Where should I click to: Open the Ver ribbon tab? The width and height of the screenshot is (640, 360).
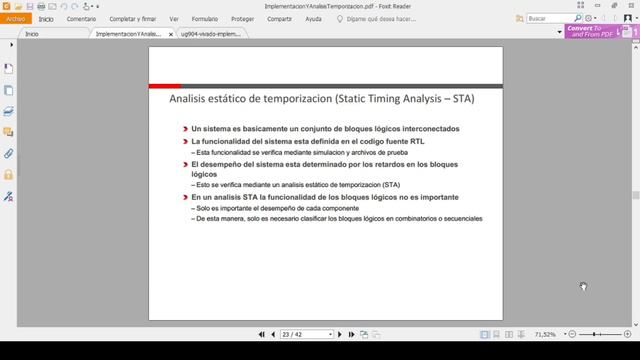tap(174, 19)
